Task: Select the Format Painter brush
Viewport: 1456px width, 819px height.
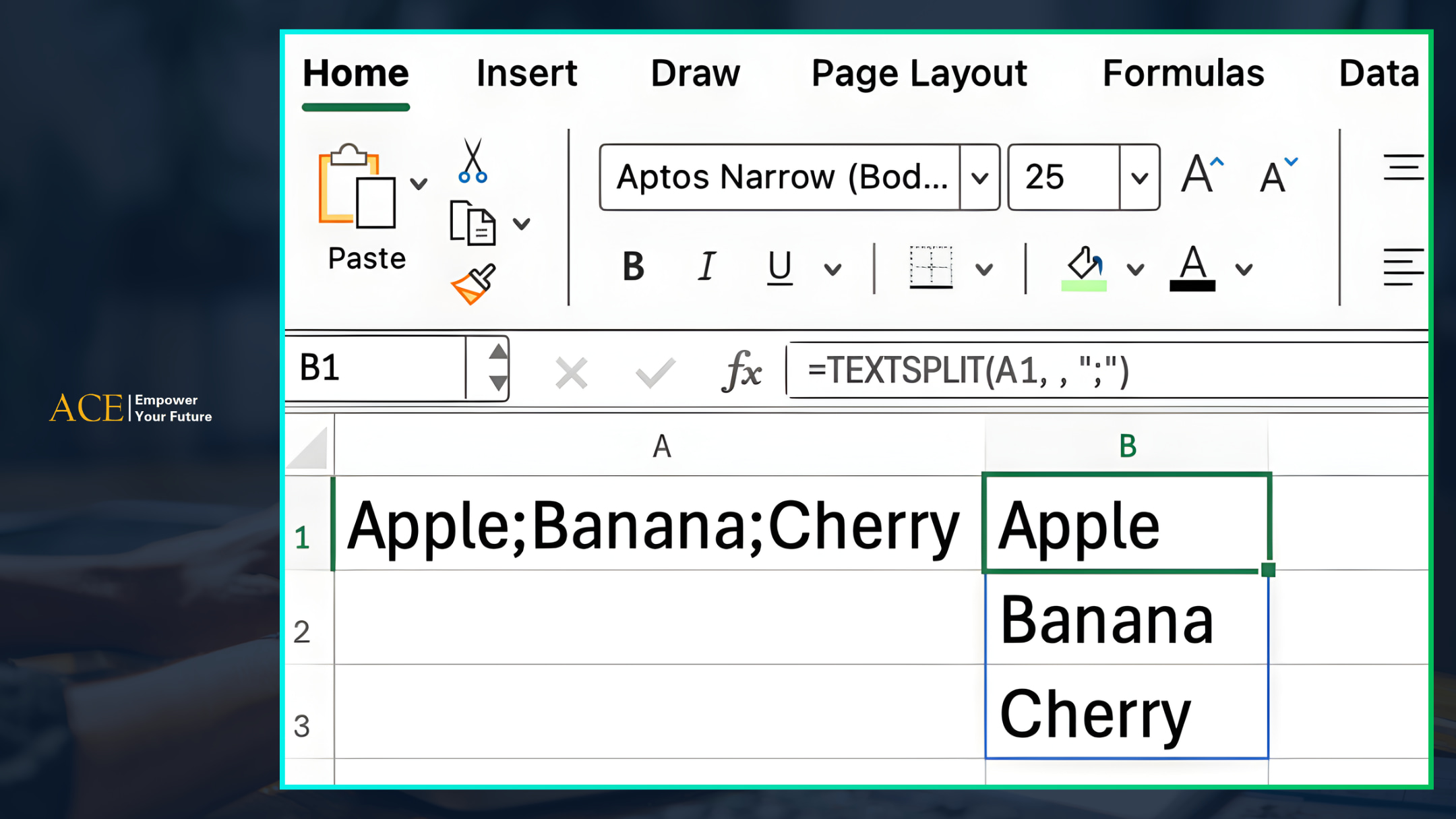Action: tap(473, 284)
